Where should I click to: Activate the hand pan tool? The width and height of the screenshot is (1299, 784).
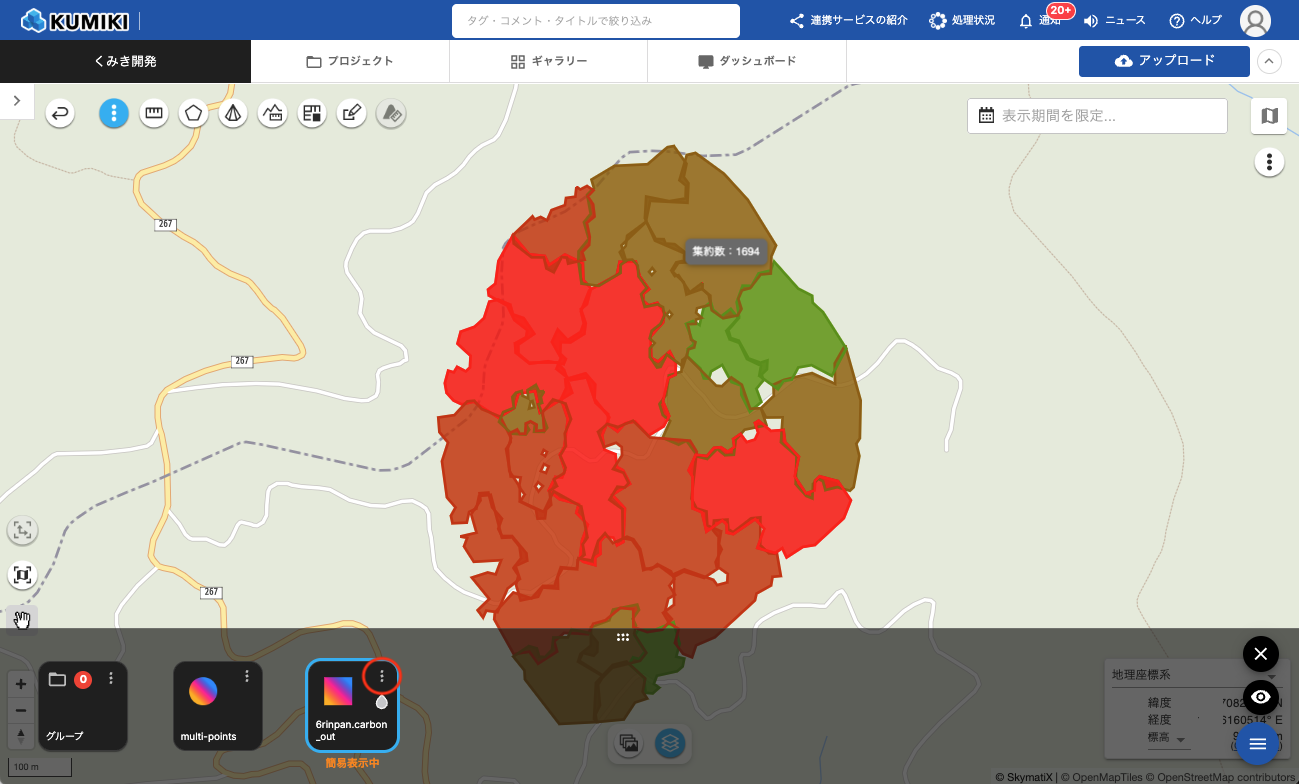(22, 621)
